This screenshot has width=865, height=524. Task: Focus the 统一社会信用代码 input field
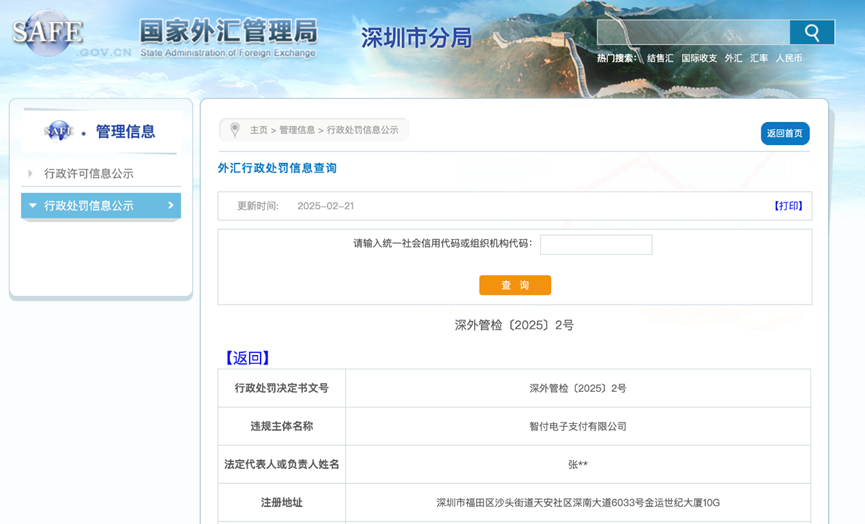pyautogui.click(x=596, y=244)
